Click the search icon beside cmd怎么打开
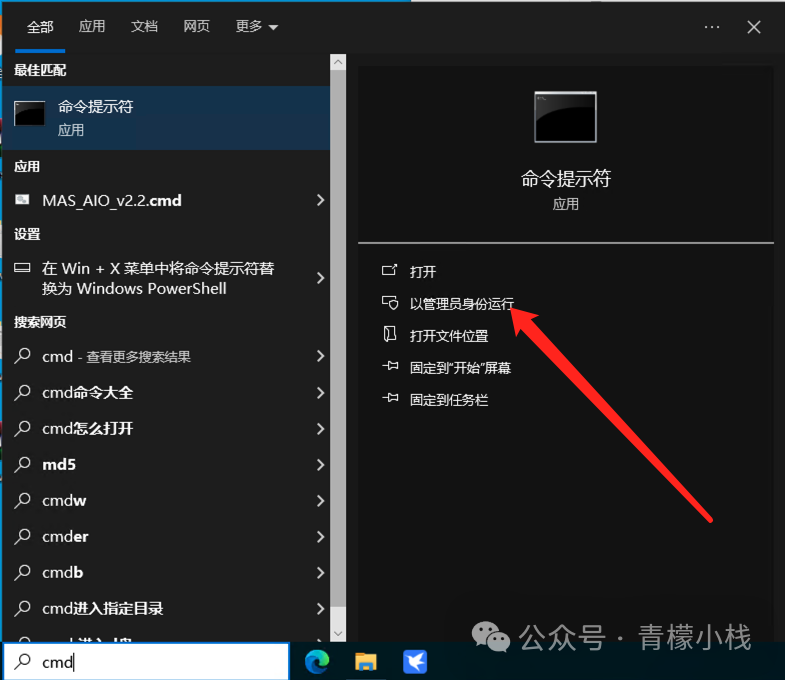The image size is (785, 680). click(x=22, y=428)
